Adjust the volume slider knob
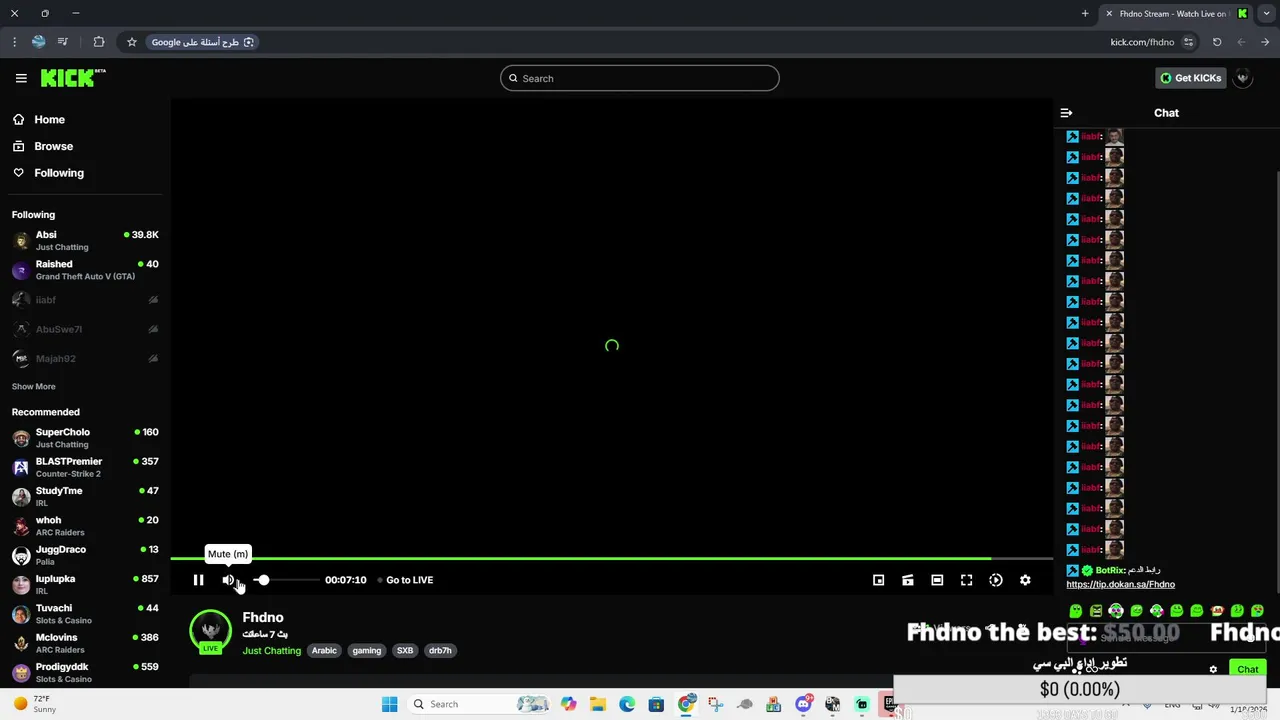Image resolution: width=1280 pixels, height=720 pixels. click(x=262, y=580)
